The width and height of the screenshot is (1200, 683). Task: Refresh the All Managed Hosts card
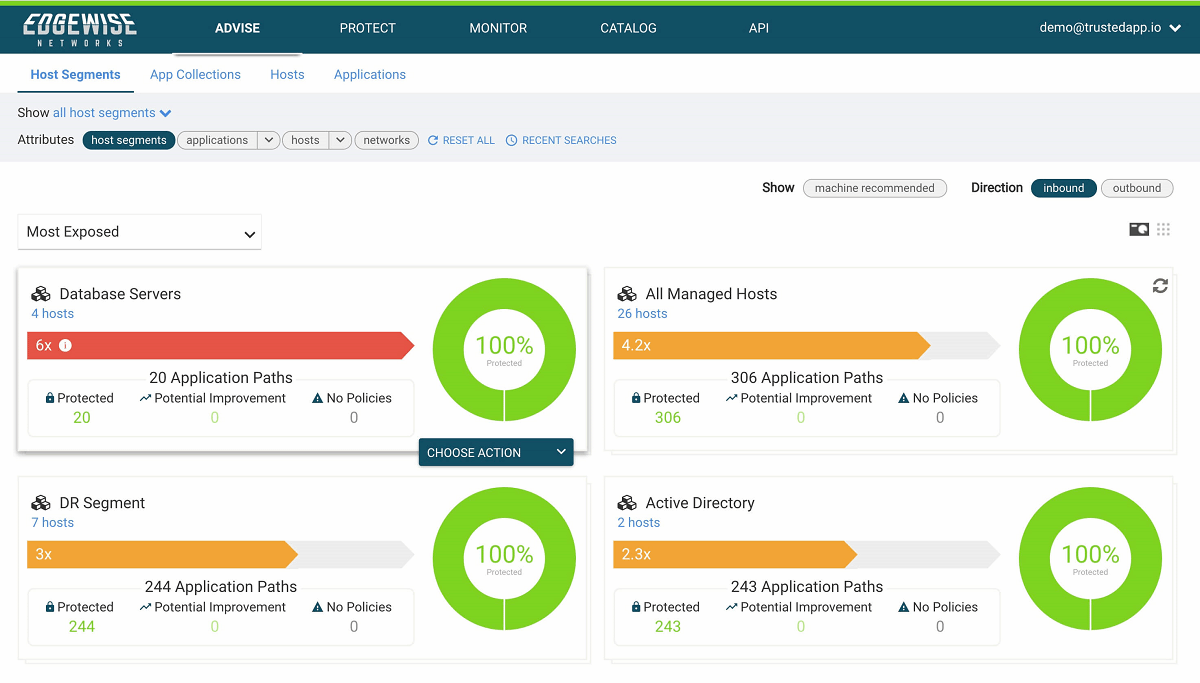click(1159, 285)
